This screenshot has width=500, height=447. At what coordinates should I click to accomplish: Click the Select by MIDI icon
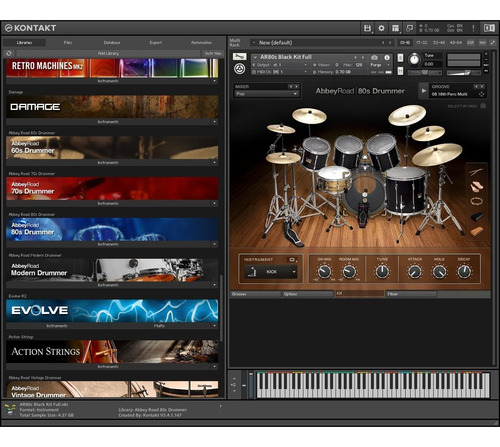pyautogui.click(x=483, y=106)
